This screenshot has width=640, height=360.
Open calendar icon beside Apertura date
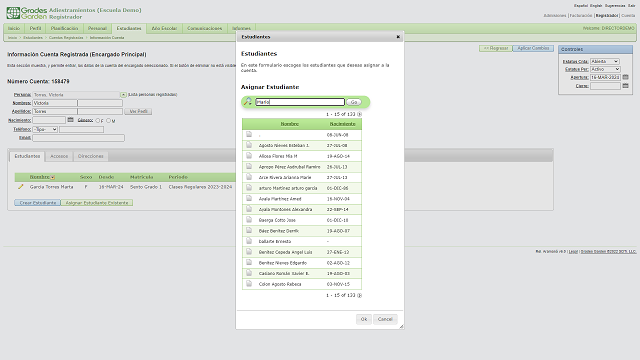(625, 77)
